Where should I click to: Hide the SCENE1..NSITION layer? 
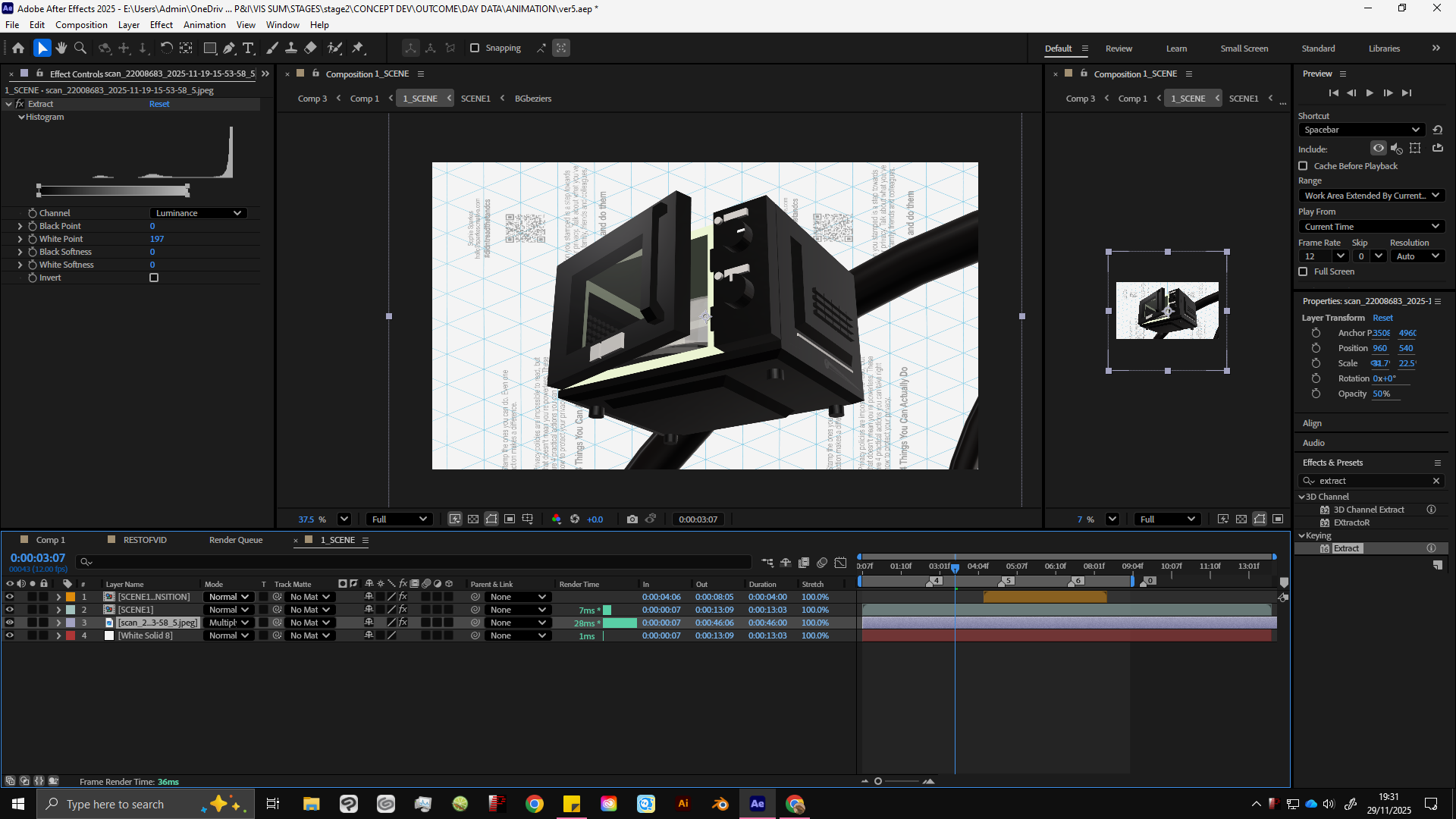pyautogui.click(x=10, y=597)
